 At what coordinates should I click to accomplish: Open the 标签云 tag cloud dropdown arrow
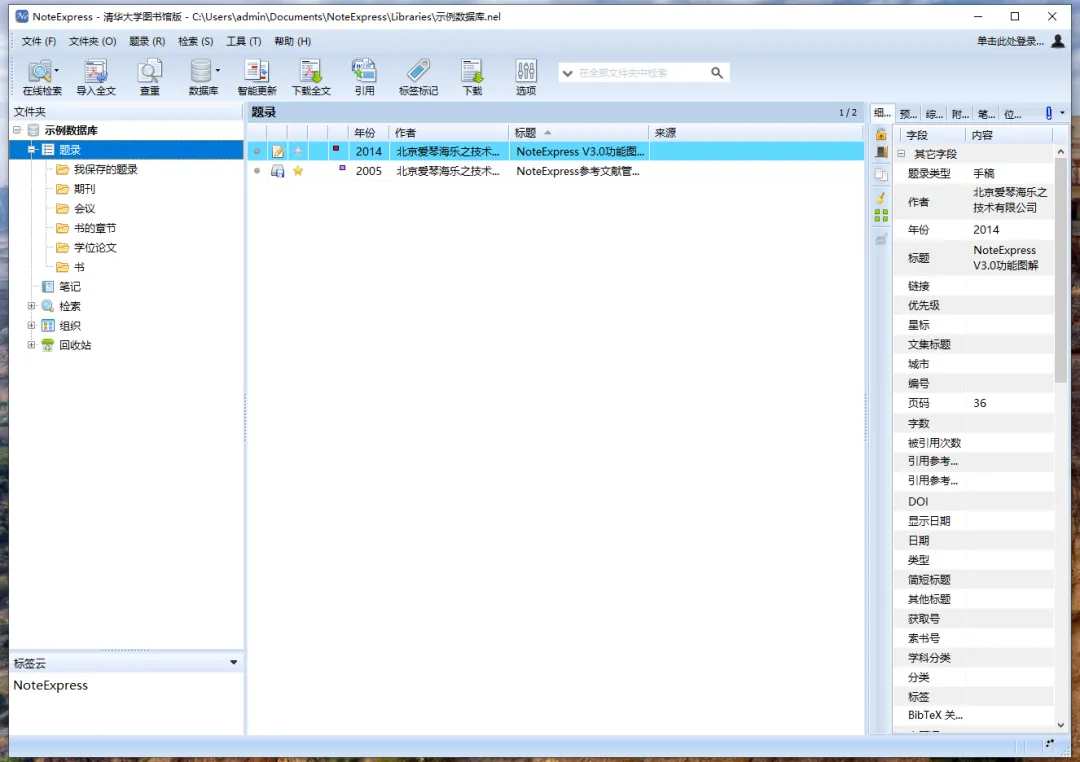[x=233, y=662]
